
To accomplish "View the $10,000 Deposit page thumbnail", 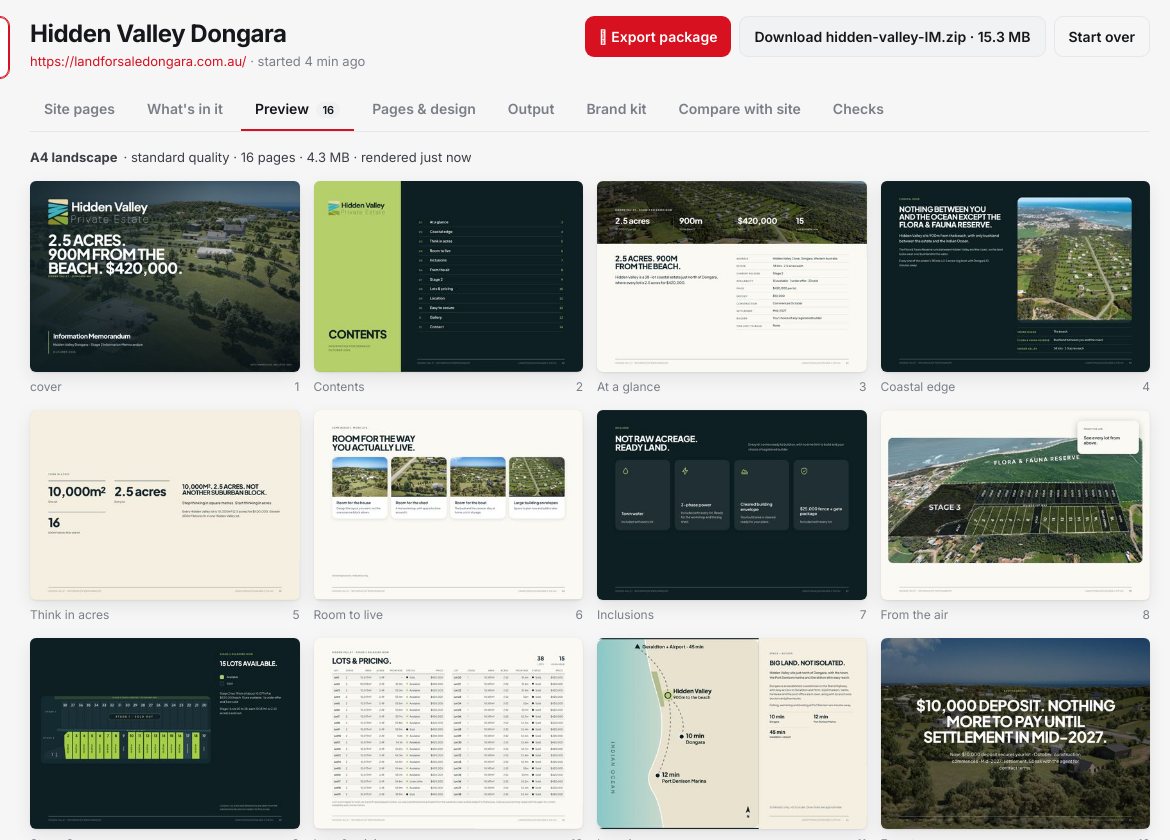I will pos(1015,733).
